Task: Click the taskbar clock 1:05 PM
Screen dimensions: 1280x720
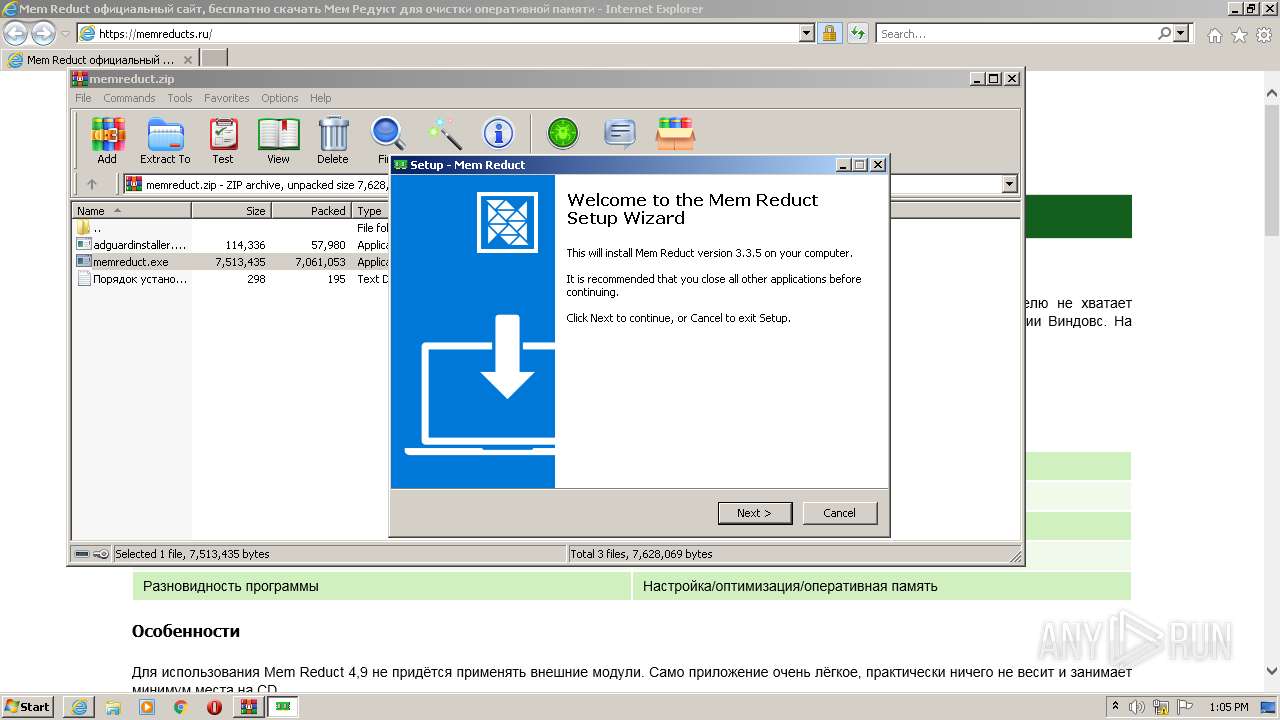Action: coord(1228,707)
